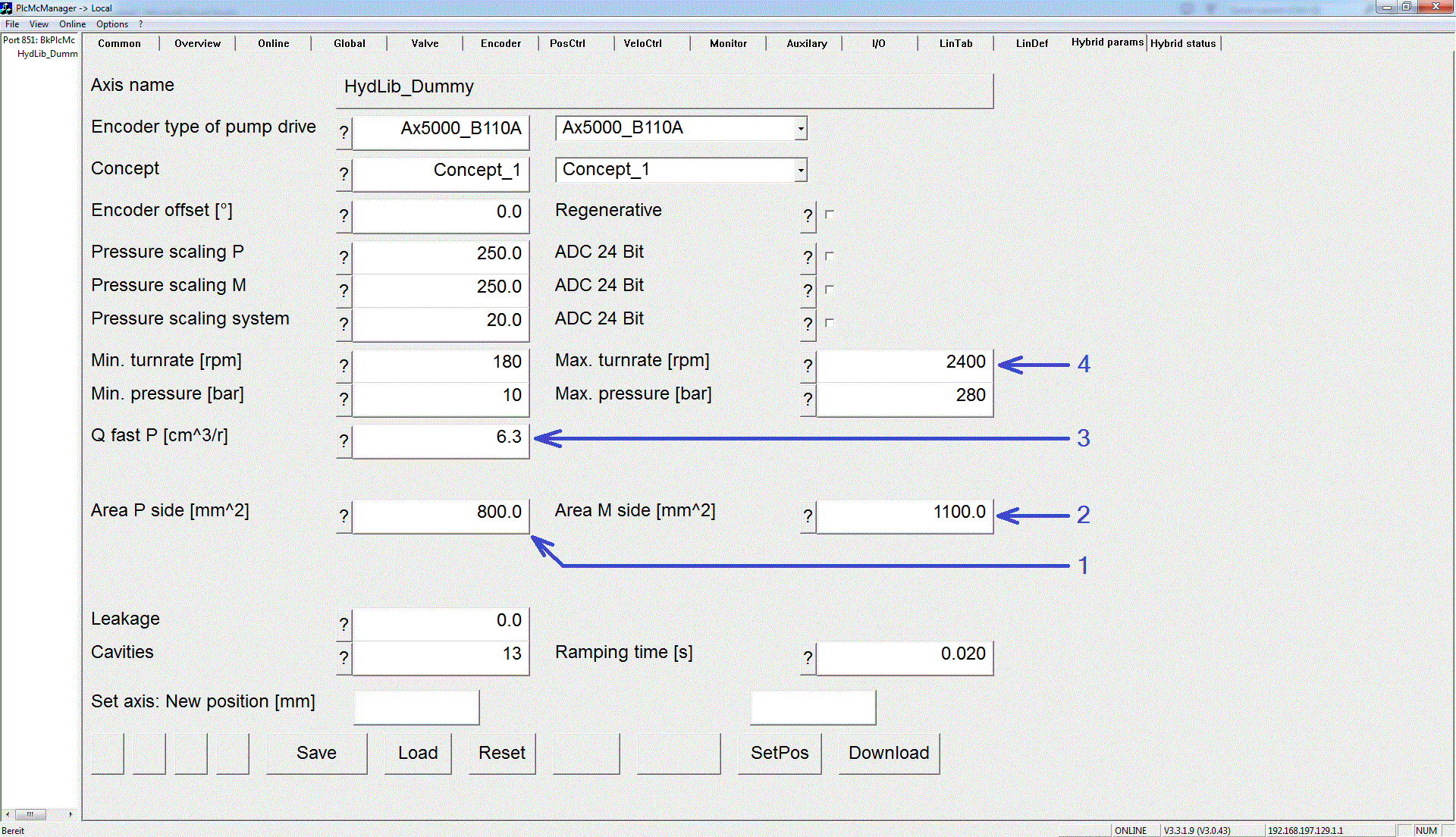Enable the Regenerative checkbox

coord(830,215)
